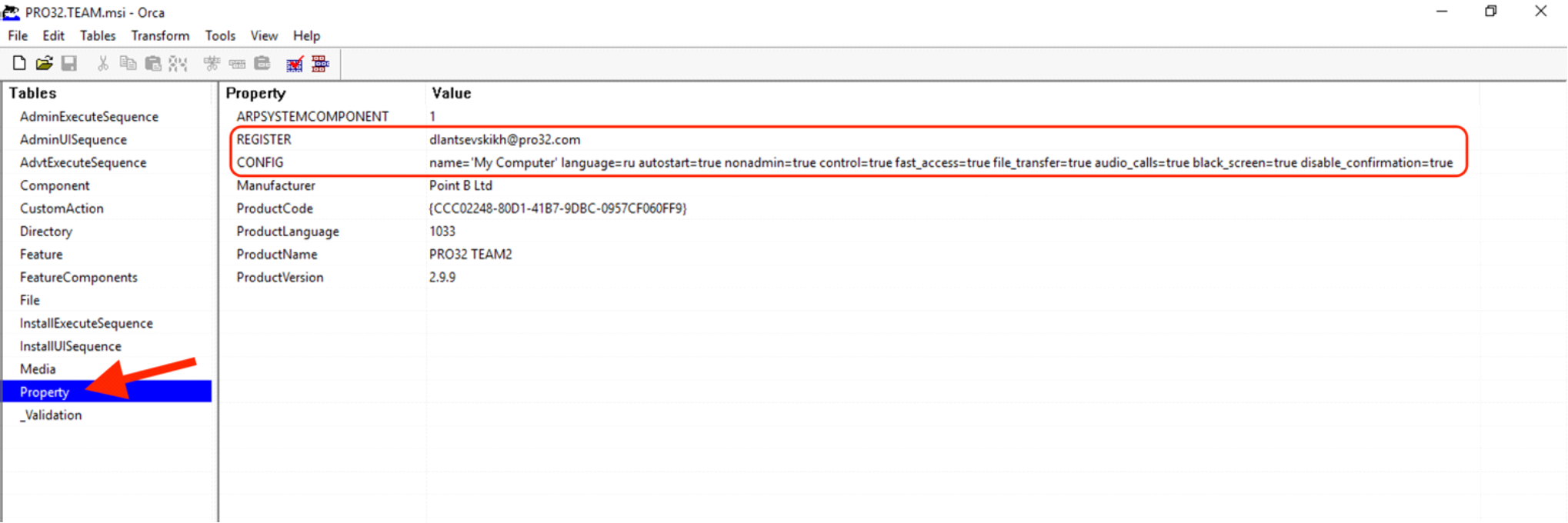Open the Tools menu
The image size is (1568, 523).
coord(220,35)
